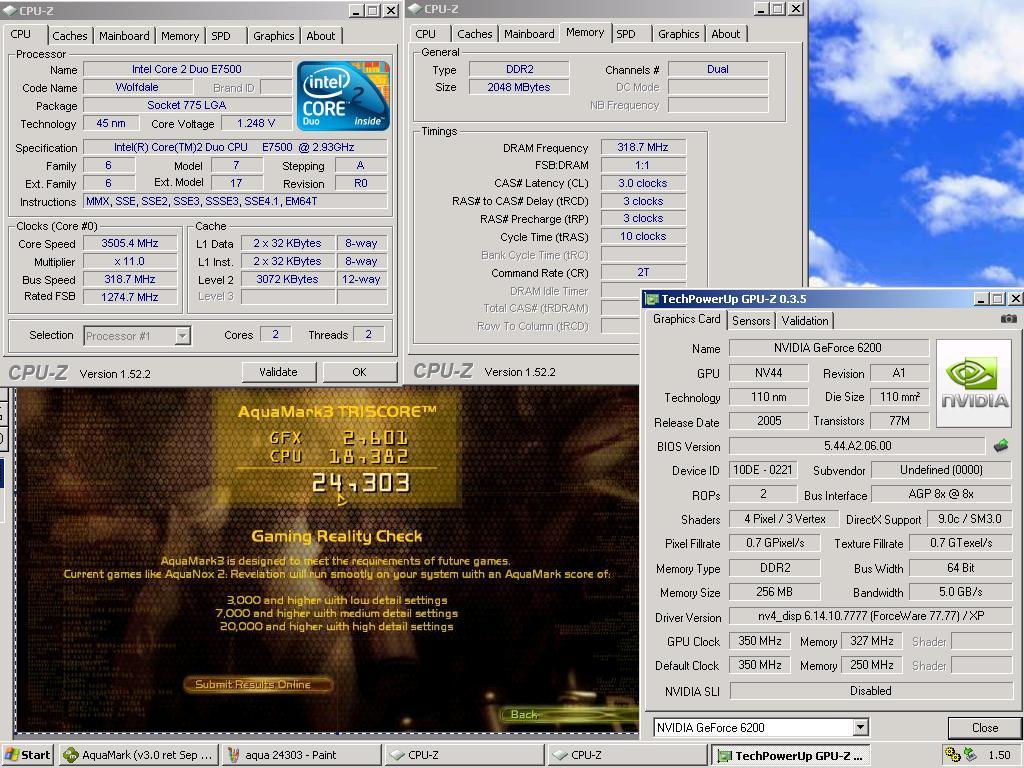Image resolution: width=1024 pixels, height=768 pixels.
Task: Expand the NVIDIA GeForce 6200 card dropdown
Action: [861, 727]
